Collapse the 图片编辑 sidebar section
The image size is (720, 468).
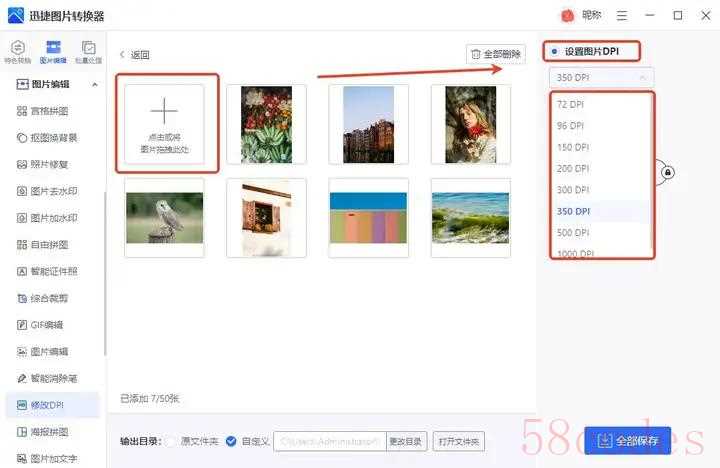[x=95, y=85]
